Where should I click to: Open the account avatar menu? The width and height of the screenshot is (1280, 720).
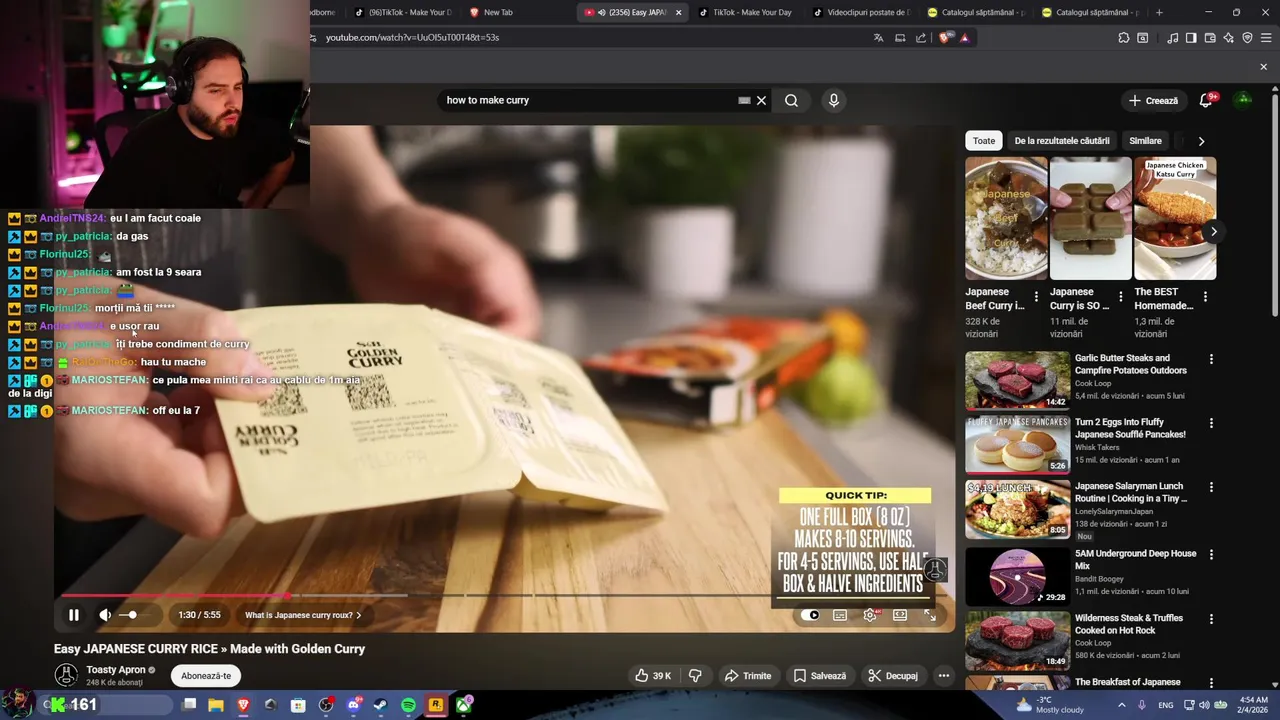(x=1243, y=99)
